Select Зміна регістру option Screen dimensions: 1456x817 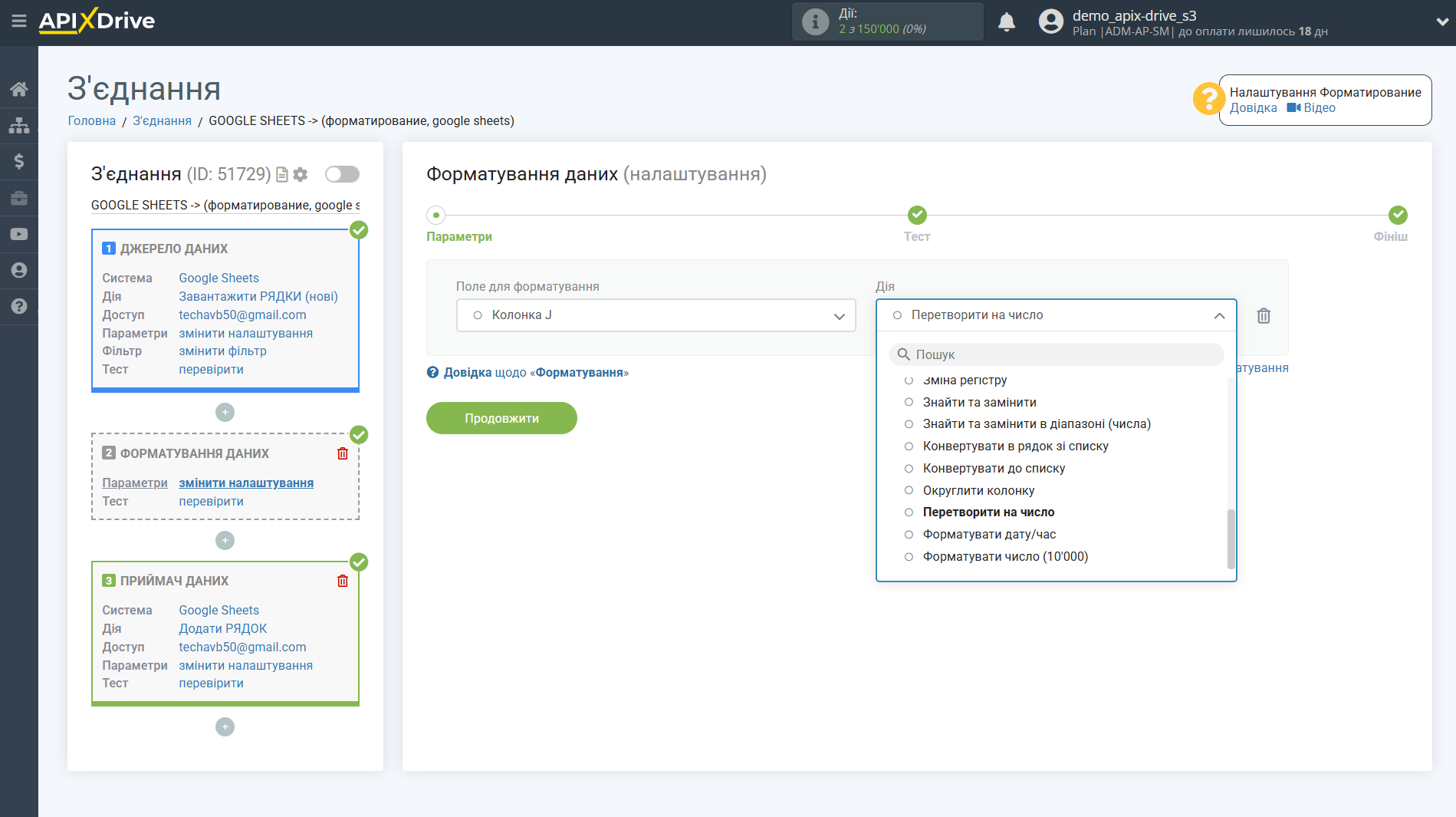click(965, 380)
